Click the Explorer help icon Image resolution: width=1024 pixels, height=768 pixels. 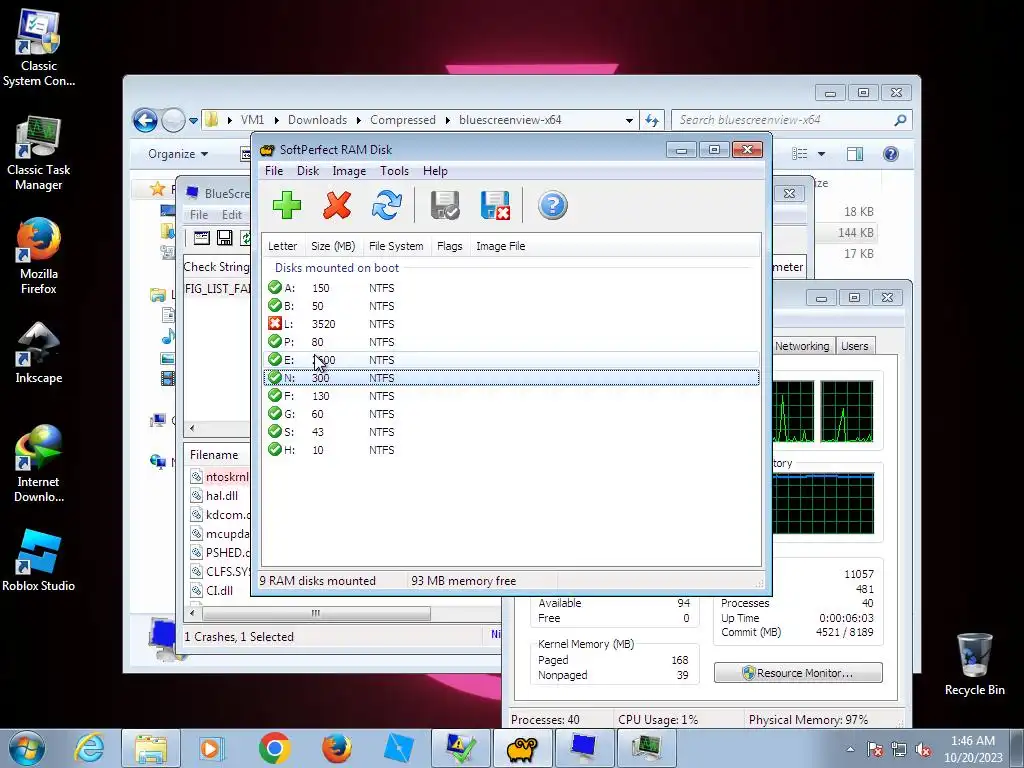pos(891,154)
